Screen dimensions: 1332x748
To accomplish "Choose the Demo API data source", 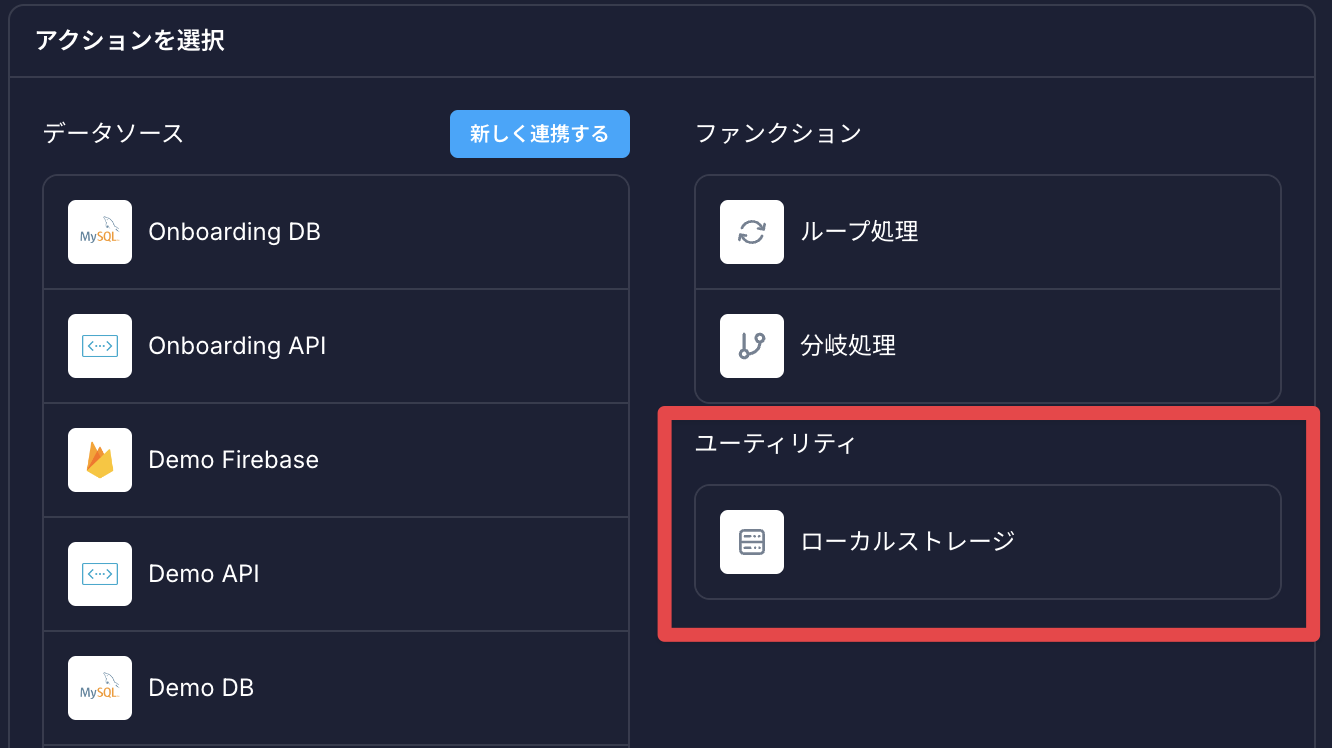I will tap(336, 574).
